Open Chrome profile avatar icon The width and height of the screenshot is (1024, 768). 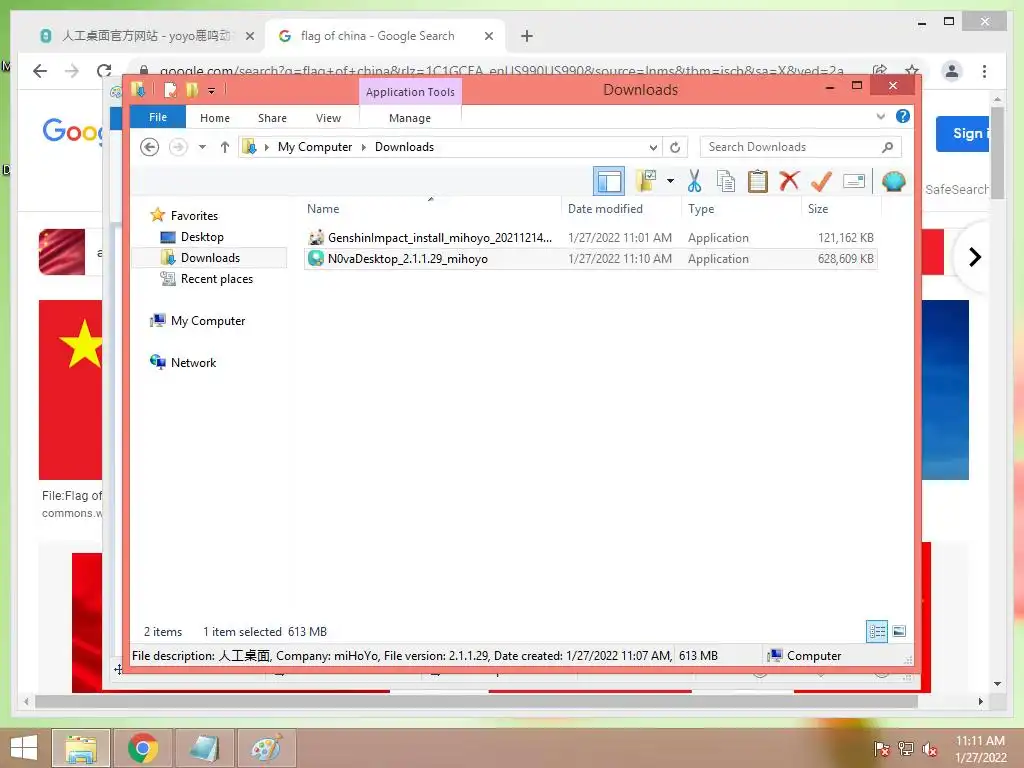point(952,71)
